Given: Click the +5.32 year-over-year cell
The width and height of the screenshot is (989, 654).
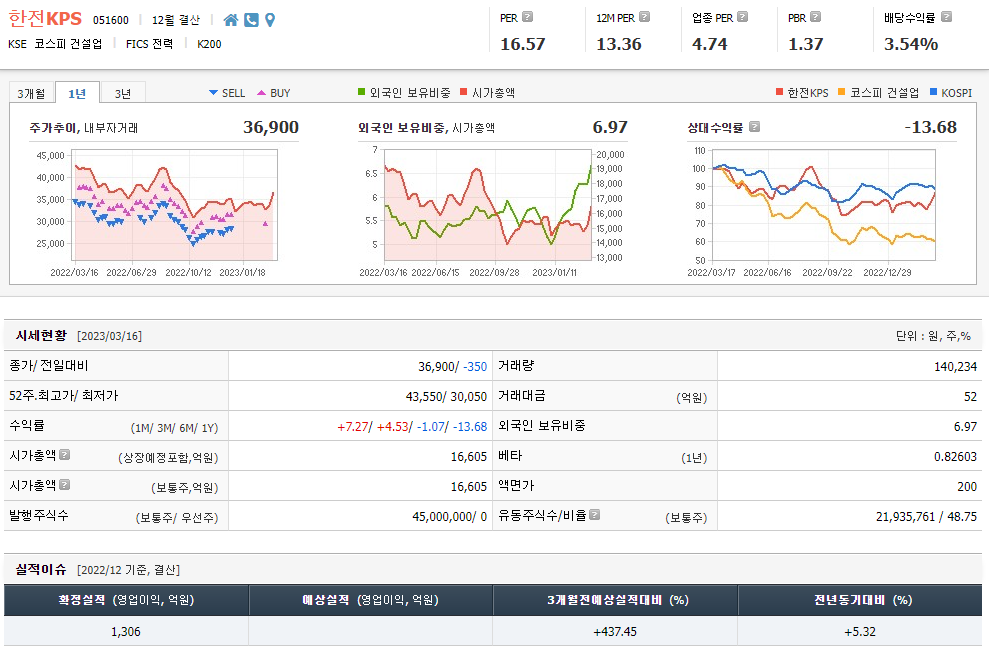Looking at the screenshot, I should (x=860, y=631).
